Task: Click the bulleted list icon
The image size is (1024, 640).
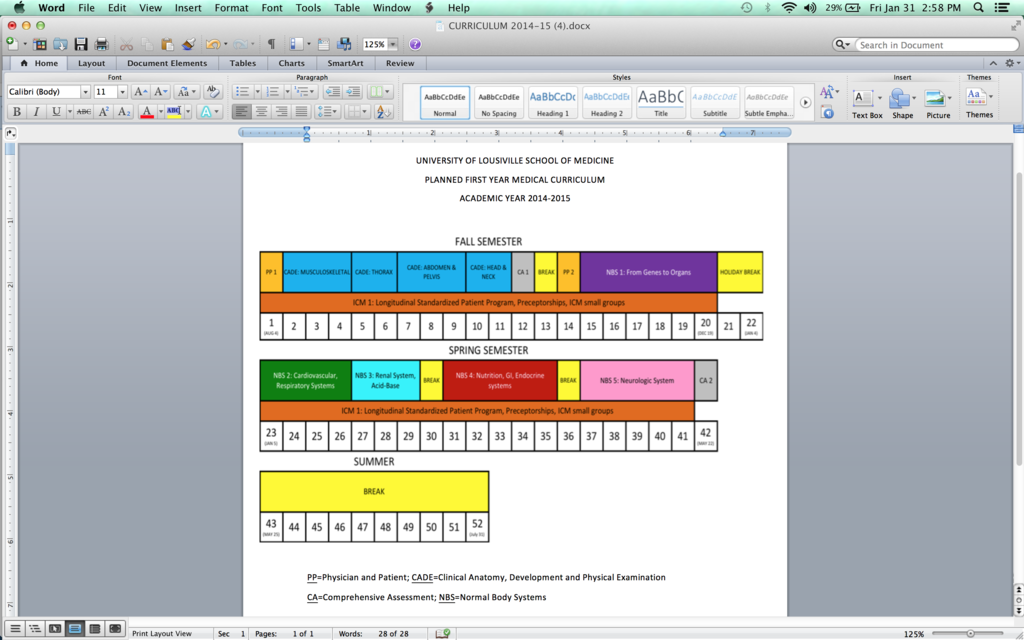Action: pyautogui.click(x=242, y=92)
